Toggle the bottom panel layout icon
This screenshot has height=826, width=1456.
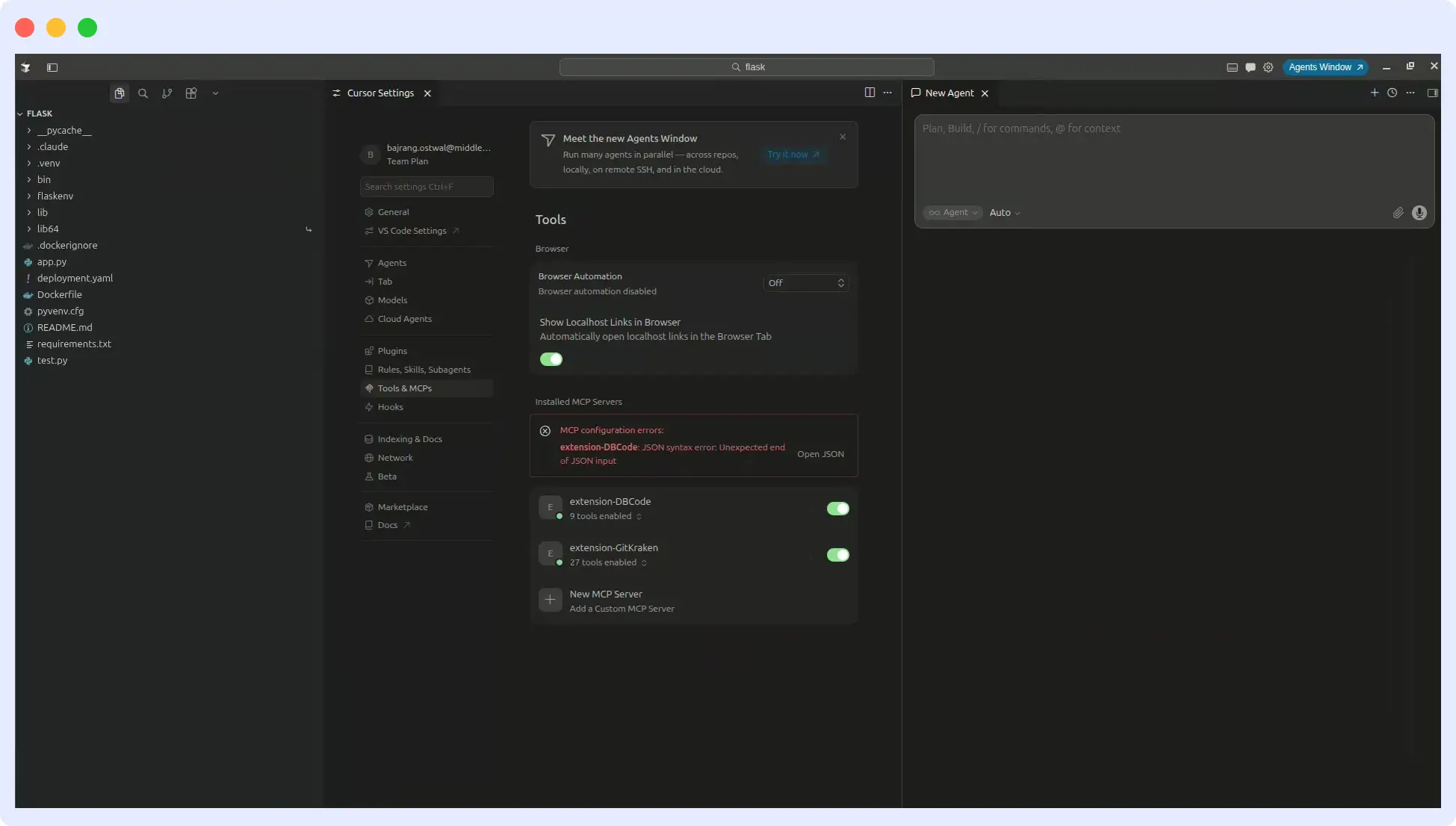point(1232,67)
